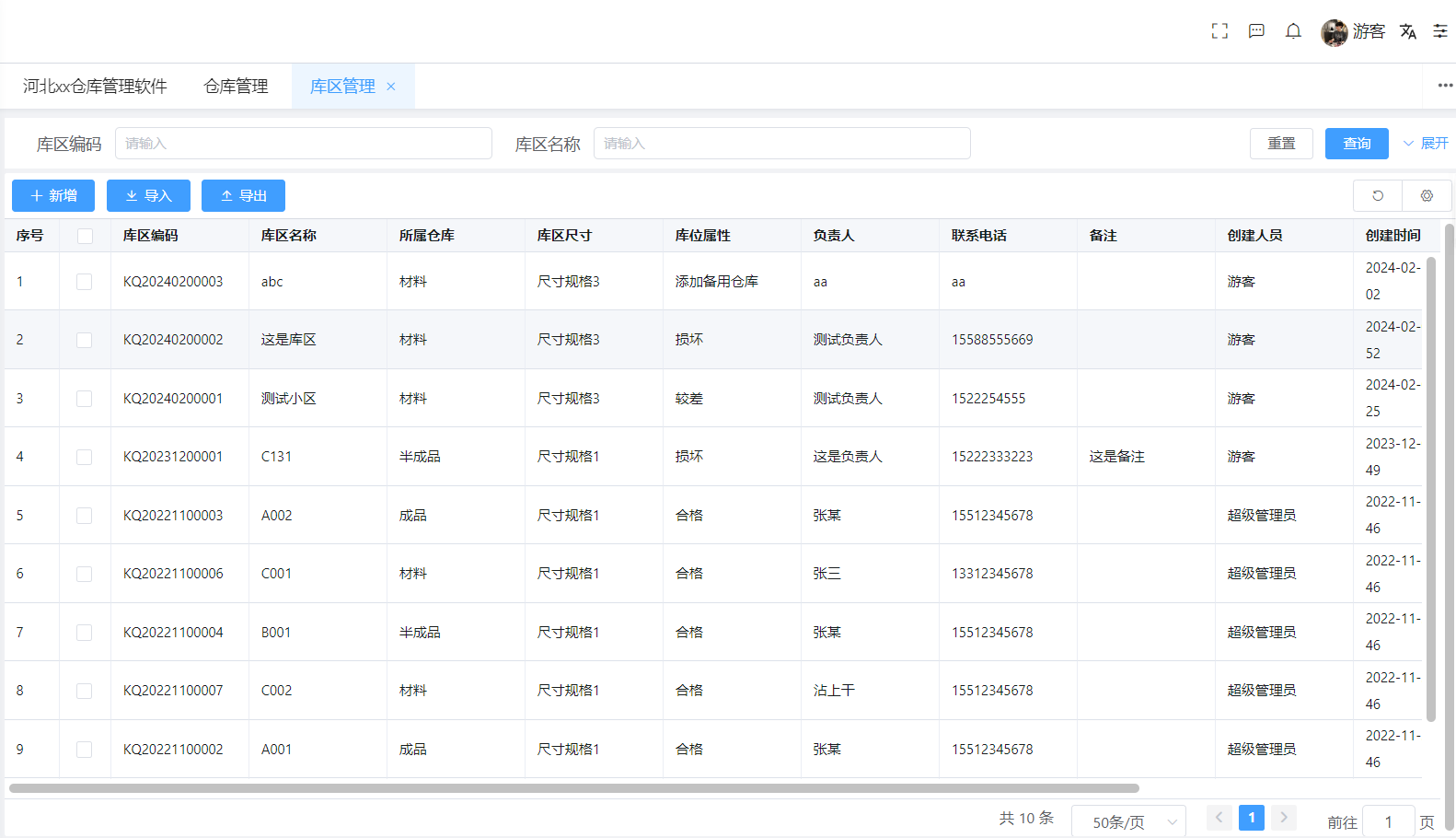The image size is (1456, 838).
Task: Refresh the table with the reload icon
Action: (1378, 195)
